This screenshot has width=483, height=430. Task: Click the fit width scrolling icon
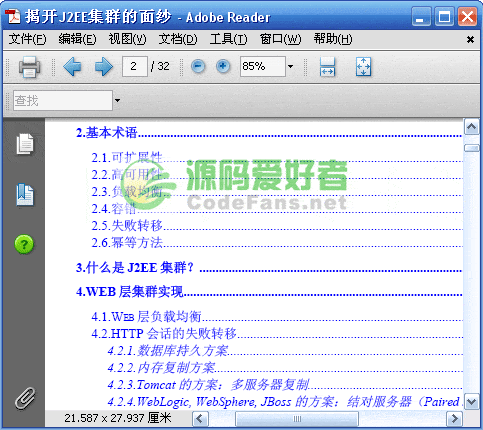tap(327, 67)
